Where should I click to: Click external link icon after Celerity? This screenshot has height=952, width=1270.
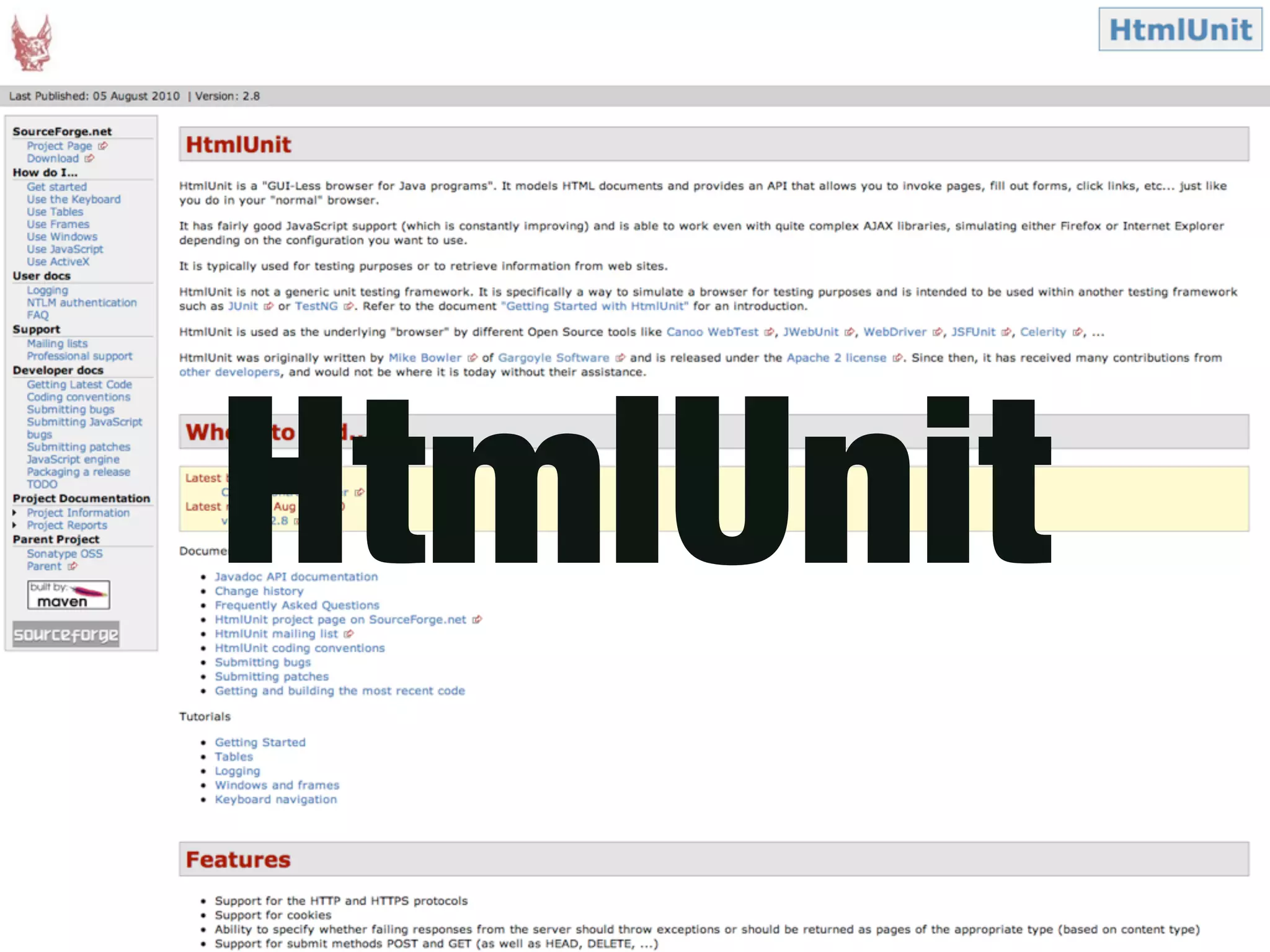tap(1078, 332)
